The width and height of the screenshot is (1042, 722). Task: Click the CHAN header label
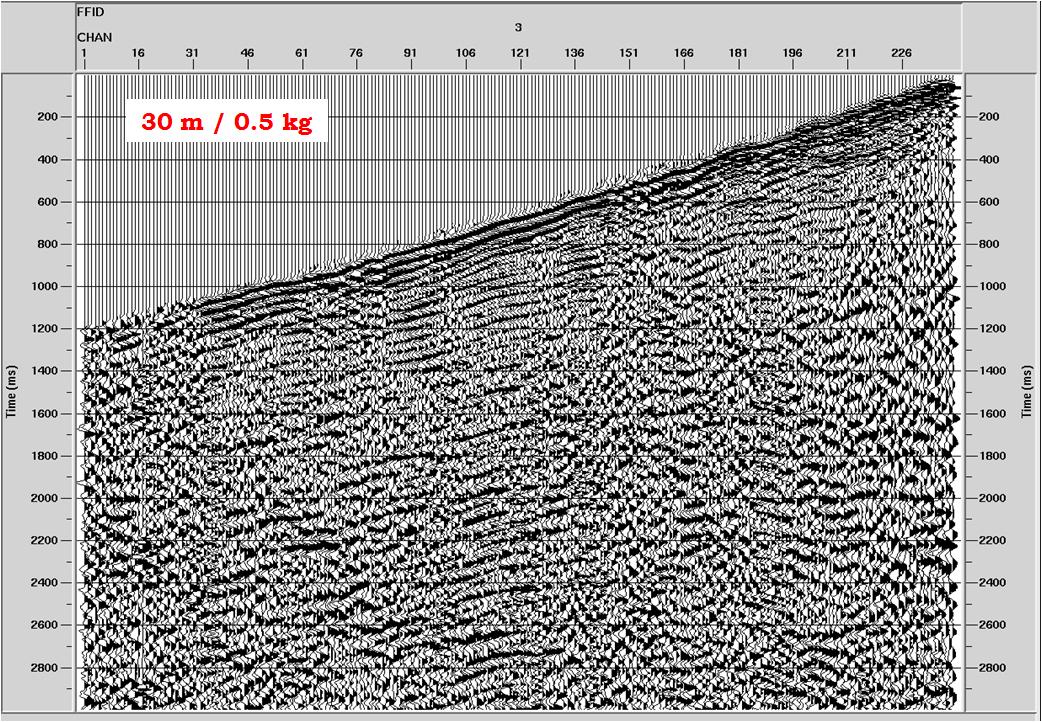(x=94, y=38)
